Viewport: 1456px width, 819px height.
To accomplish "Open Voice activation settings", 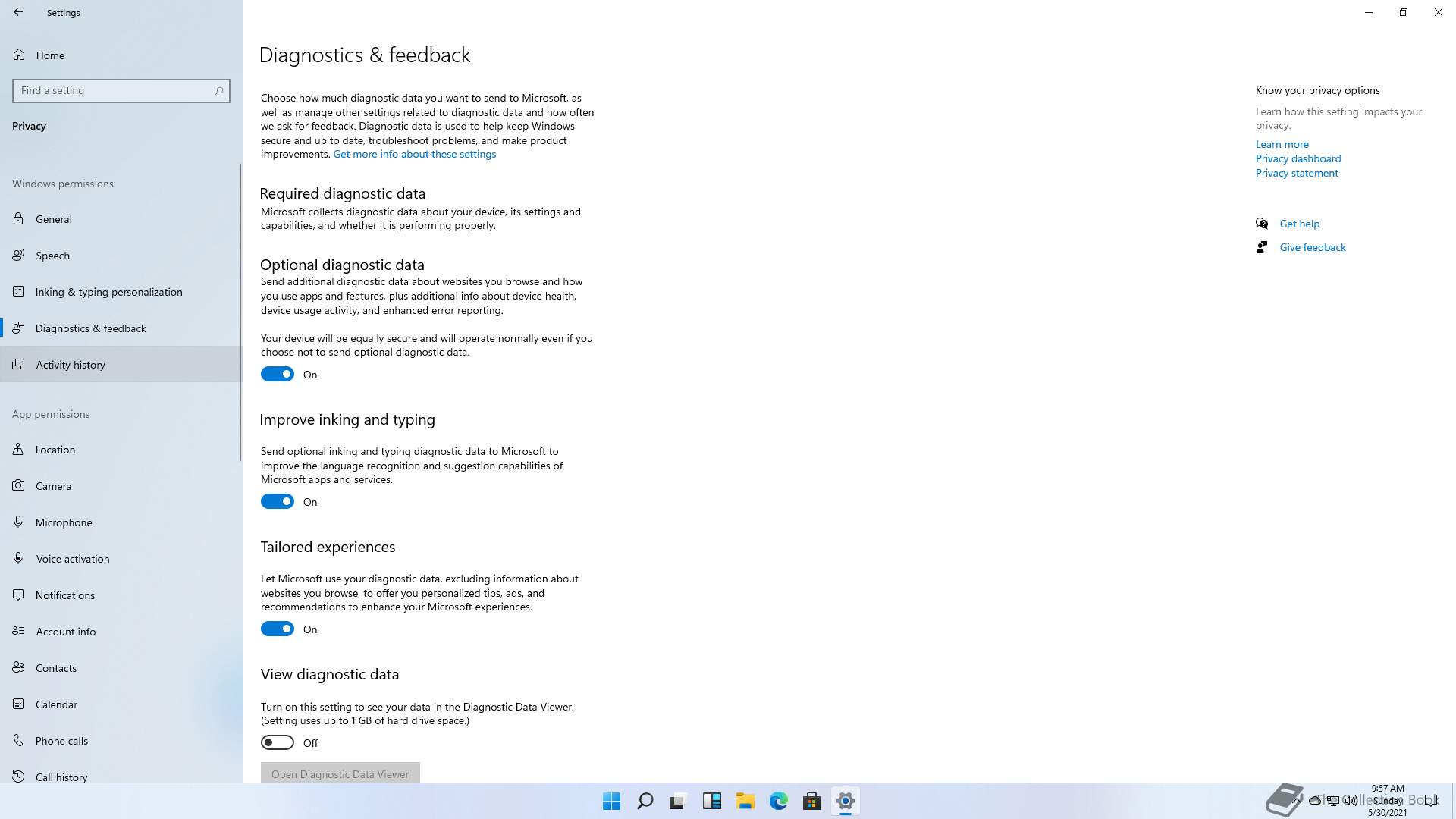I will (121, 559).
